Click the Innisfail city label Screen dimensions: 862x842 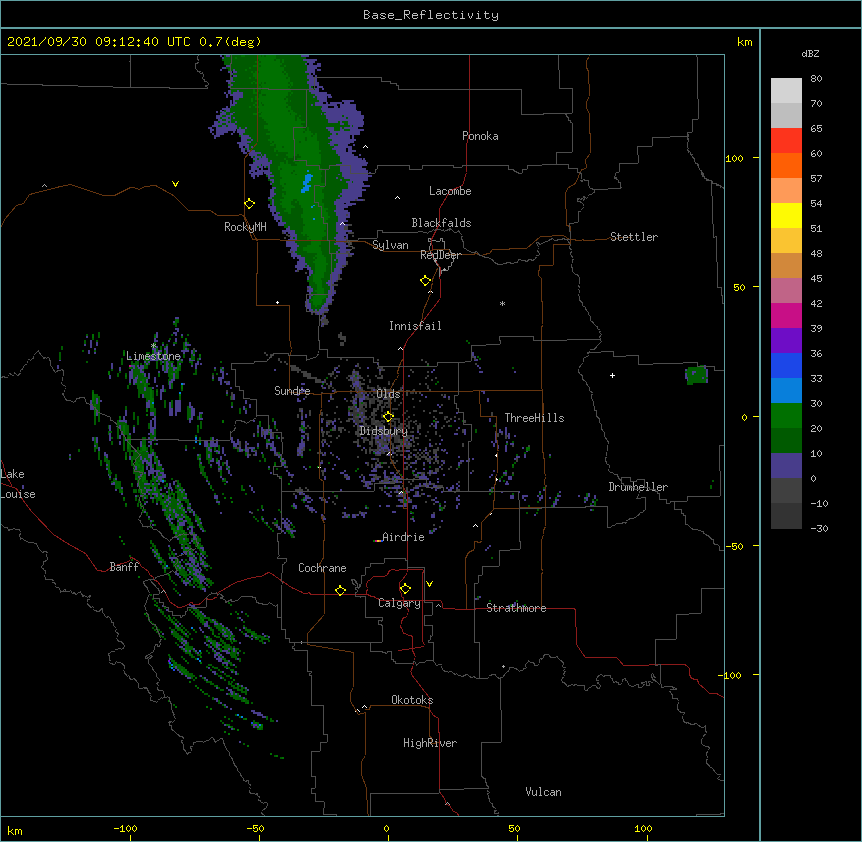[x=415, y=326]
